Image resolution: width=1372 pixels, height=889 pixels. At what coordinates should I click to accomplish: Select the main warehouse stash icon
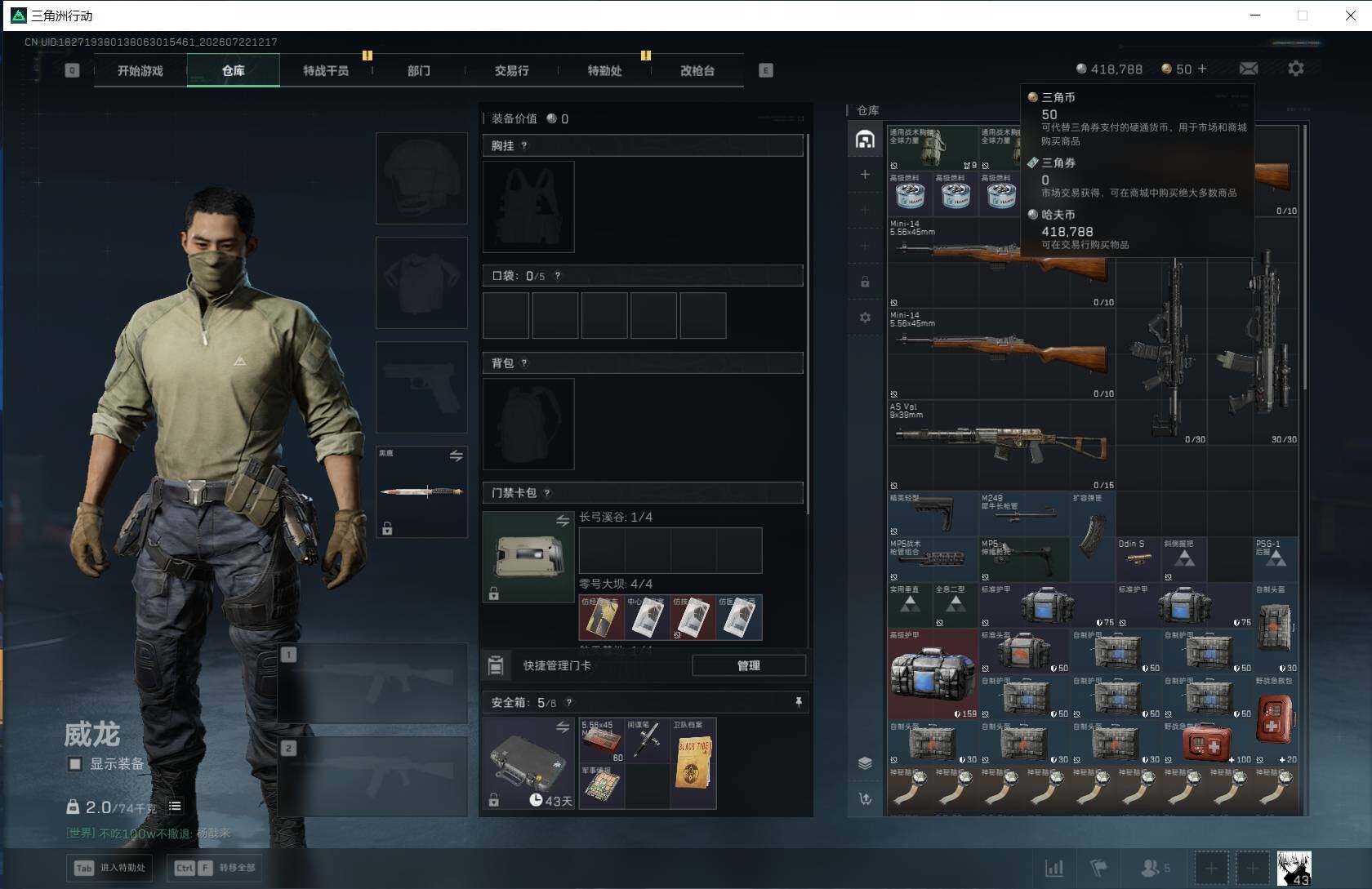[865, 139]
